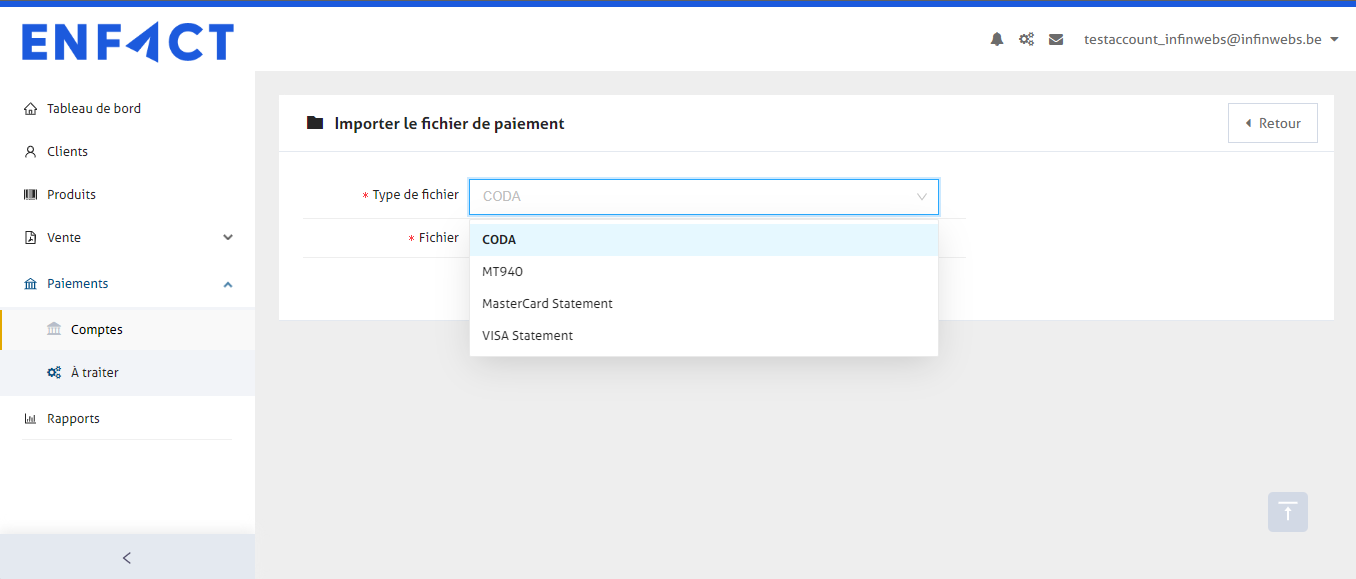1356x579 pixels.
Task: Collapse the sidebar with the left chevron
Action: pyautogui.click(x=127, y=558)
